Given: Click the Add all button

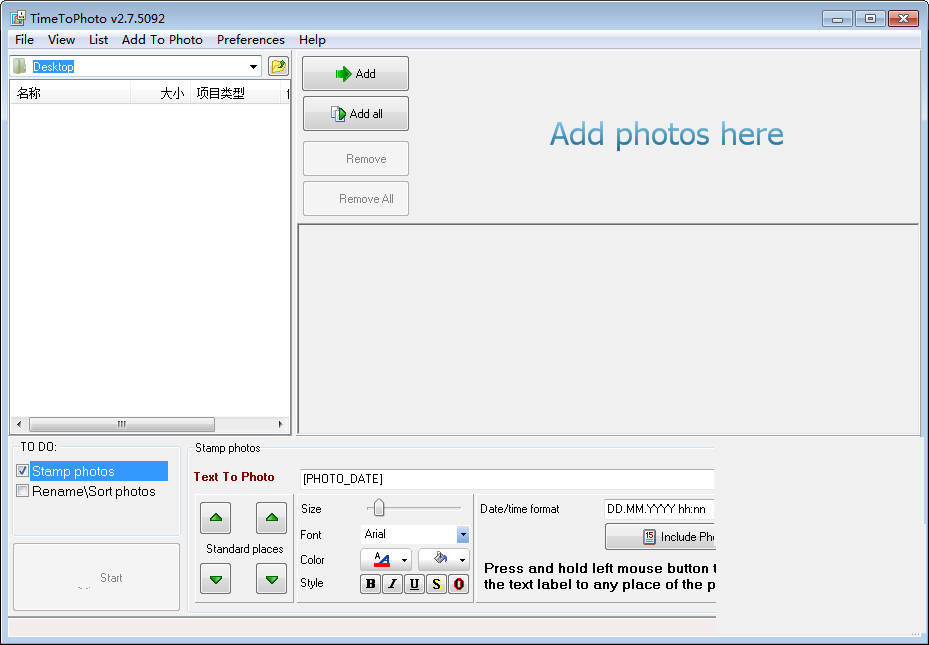Looking at the screenshot, I should pos(355,114).
